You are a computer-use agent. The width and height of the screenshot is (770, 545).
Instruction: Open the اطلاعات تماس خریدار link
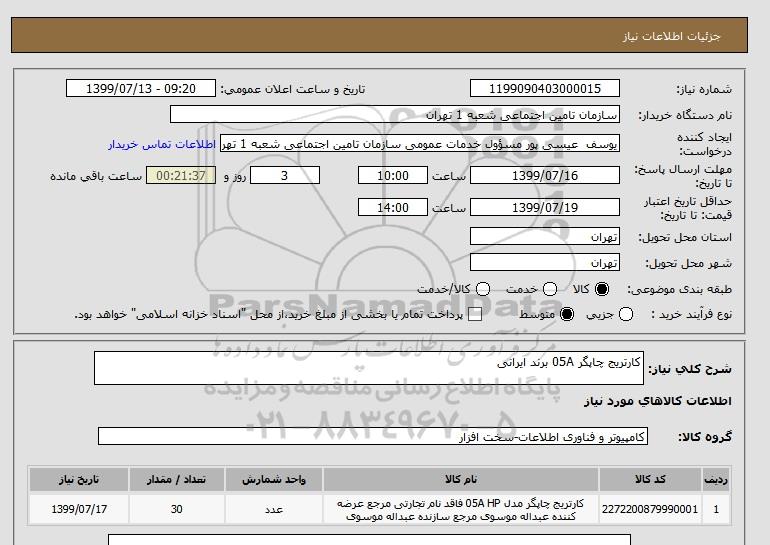[162, 145]
